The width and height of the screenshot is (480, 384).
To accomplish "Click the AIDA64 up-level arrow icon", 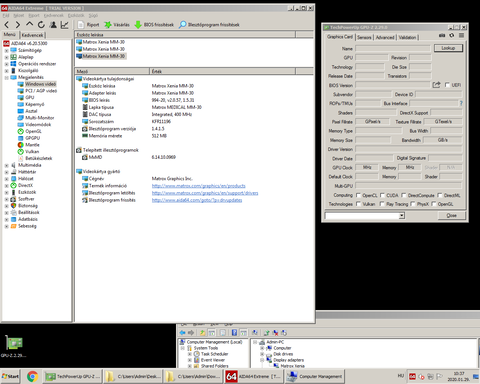I will point(29,24).
